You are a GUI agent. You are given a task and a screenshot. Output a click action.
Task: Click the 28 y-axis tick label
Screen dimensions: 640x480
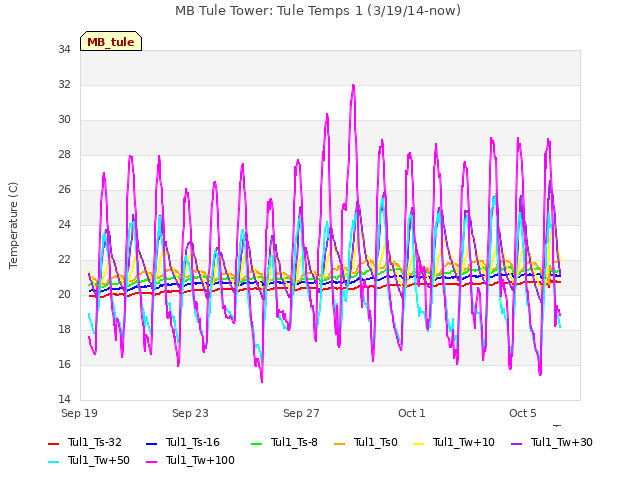tap(64, 154)
